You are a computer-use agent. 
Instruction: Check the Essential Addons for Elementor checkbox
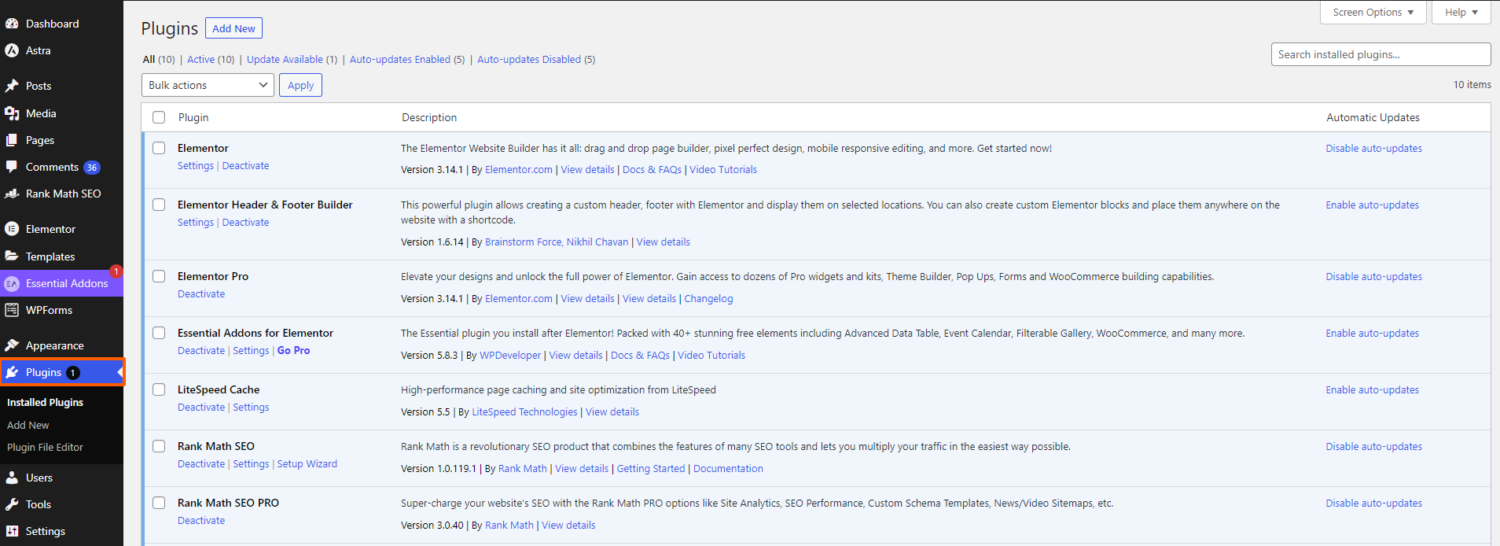pos(159,333)
